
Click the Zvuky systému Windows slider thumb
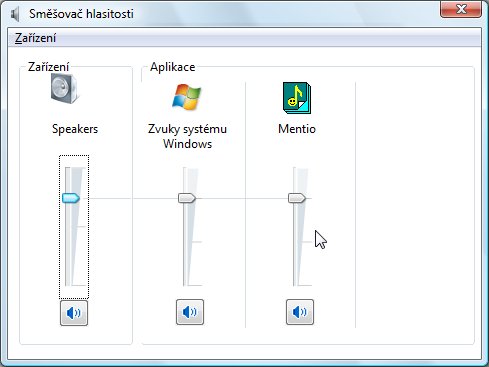tap(187, 198)
